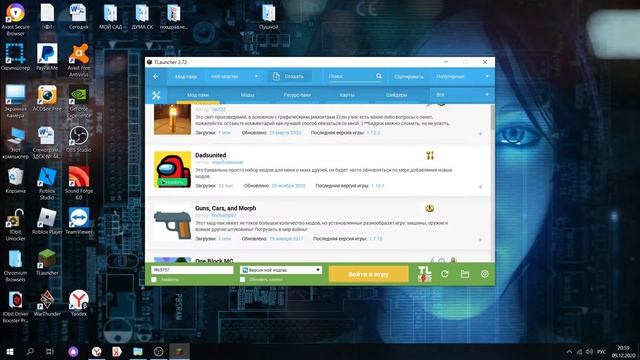
Task: Open the мой модпак dropdown in the top bar
Action: coord(234,76)
